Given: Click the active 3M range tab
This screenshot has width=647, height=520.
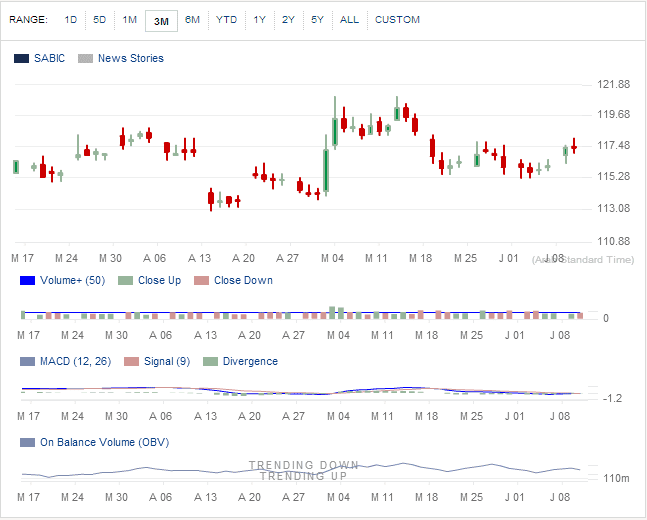Looking at the screenshot, I should point(161,20).
